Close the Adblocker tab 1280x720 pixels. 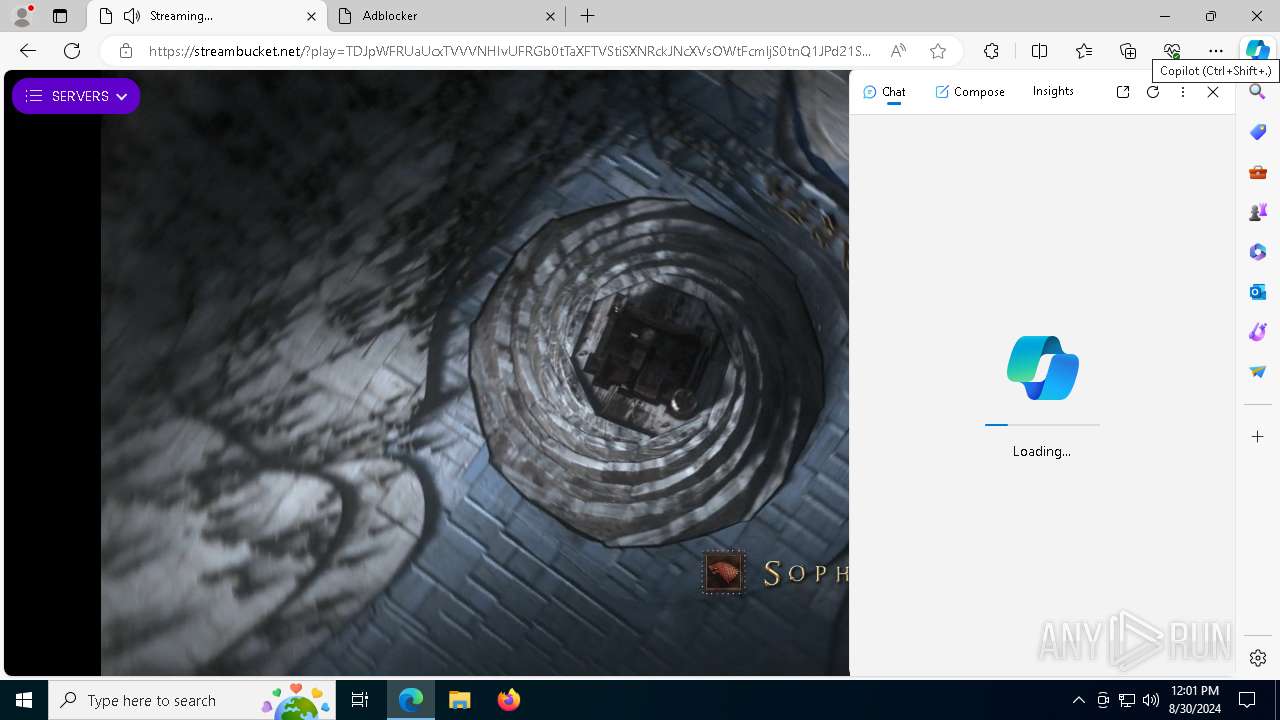[x=551, y=16]
